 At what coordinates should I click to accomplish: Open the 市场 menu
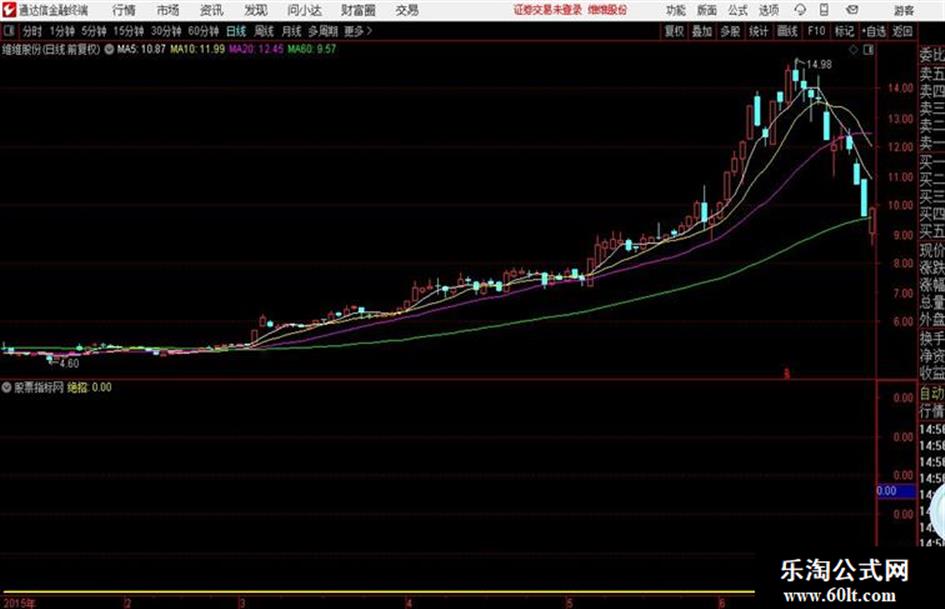click(168, 10)
